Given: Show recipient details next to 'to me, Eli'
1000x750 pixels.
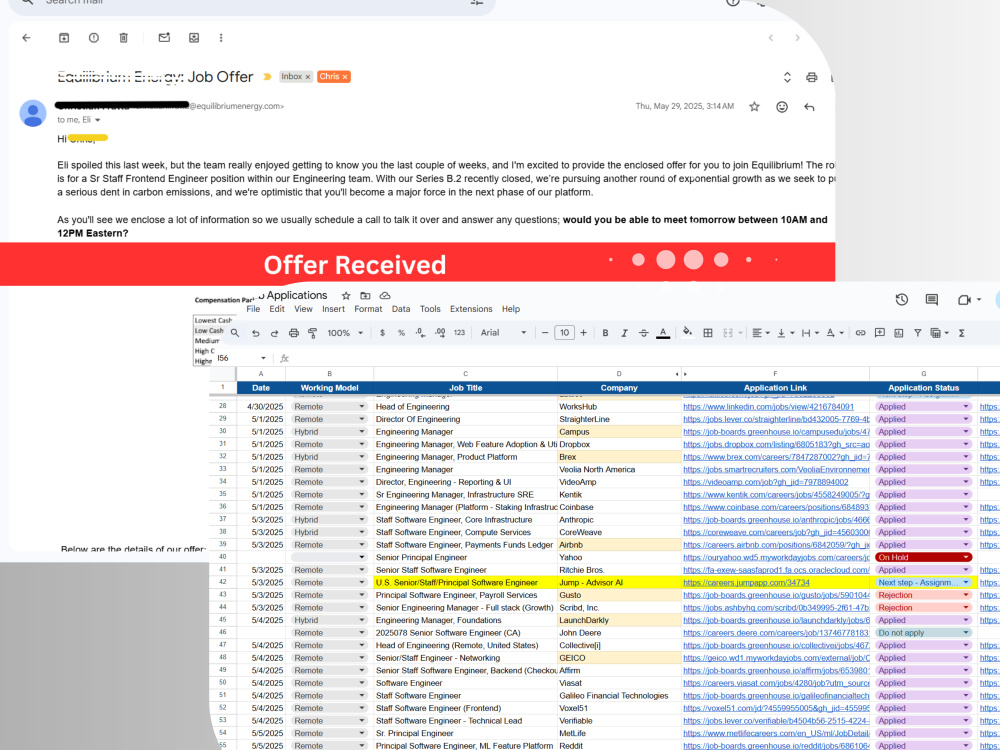Looking at the screenshot, I should click(x=98, y=120).
